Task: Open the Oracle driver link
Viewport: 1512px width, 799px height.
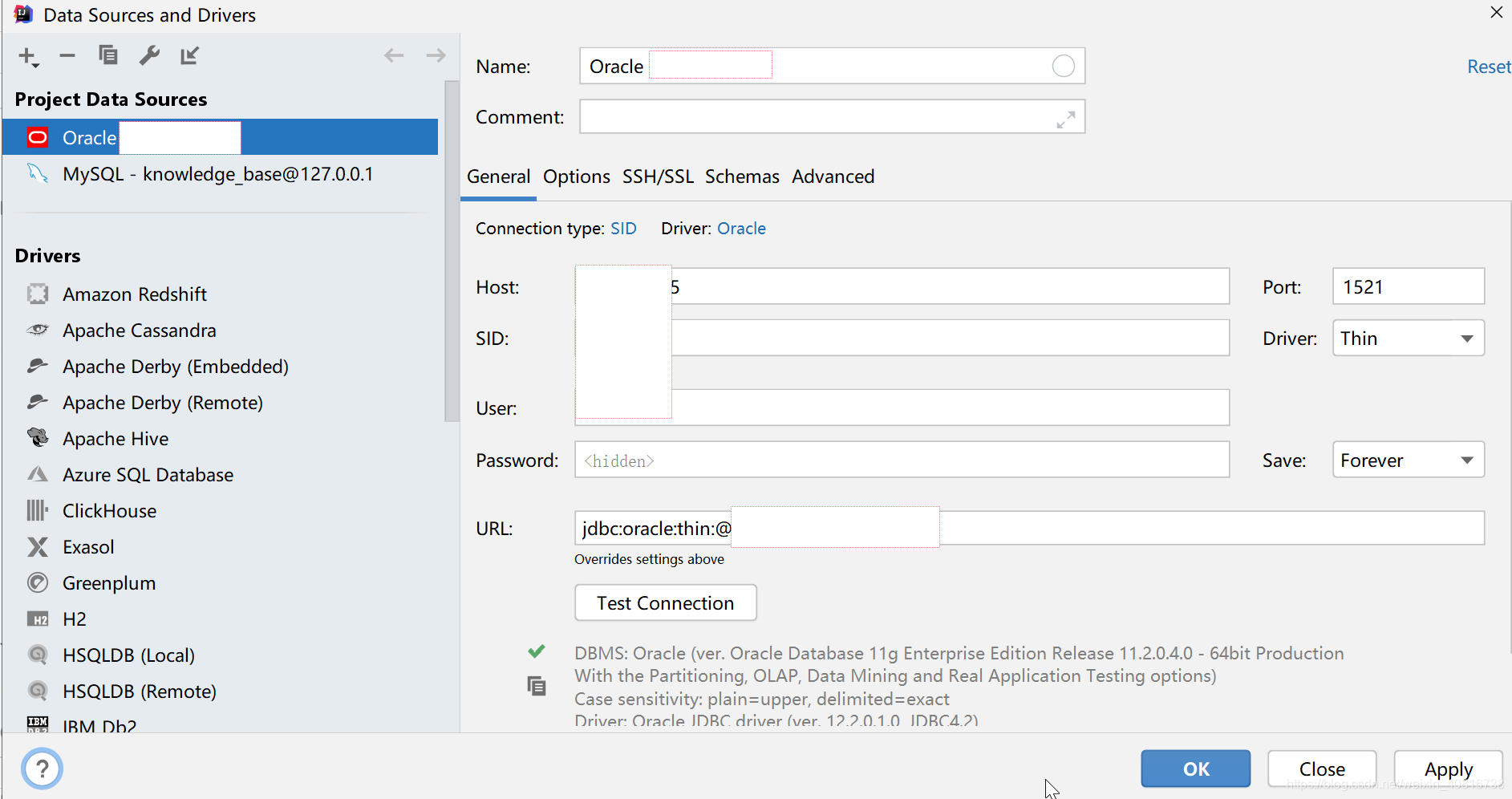Action: (741, 229)
